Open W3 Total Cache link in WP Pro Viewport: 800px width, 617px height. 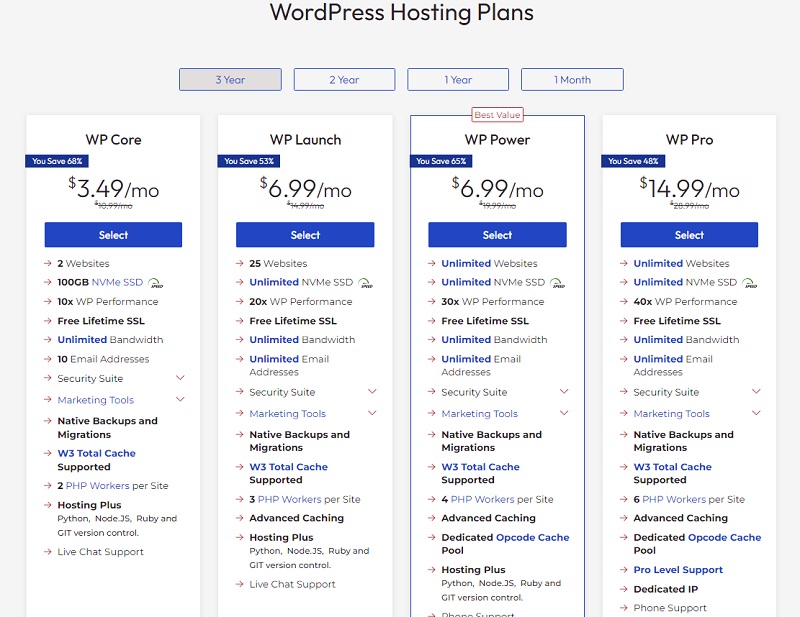672,466
